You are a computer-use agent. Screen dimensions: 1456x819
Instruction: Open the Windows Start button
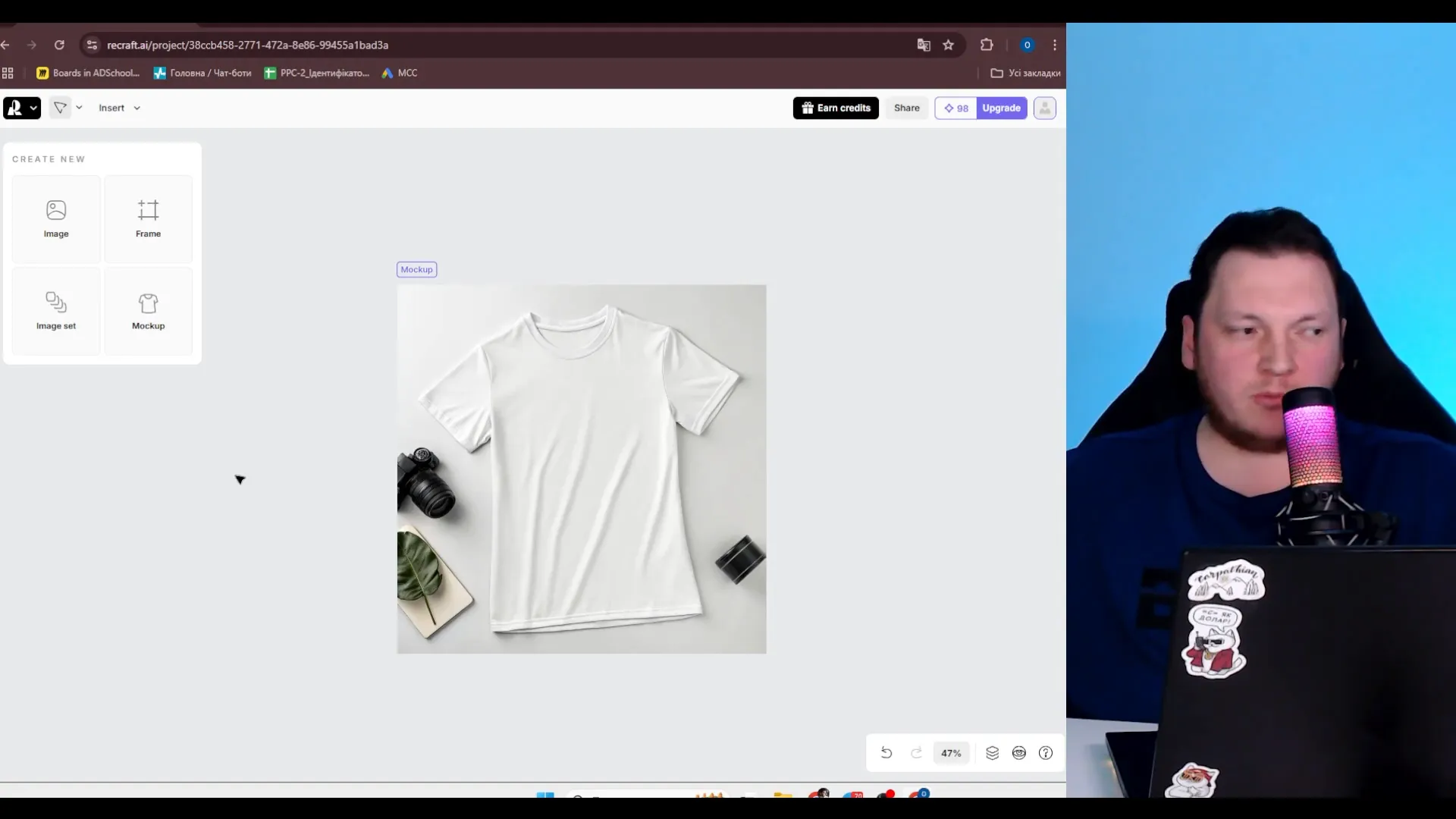tap(545, 794)
